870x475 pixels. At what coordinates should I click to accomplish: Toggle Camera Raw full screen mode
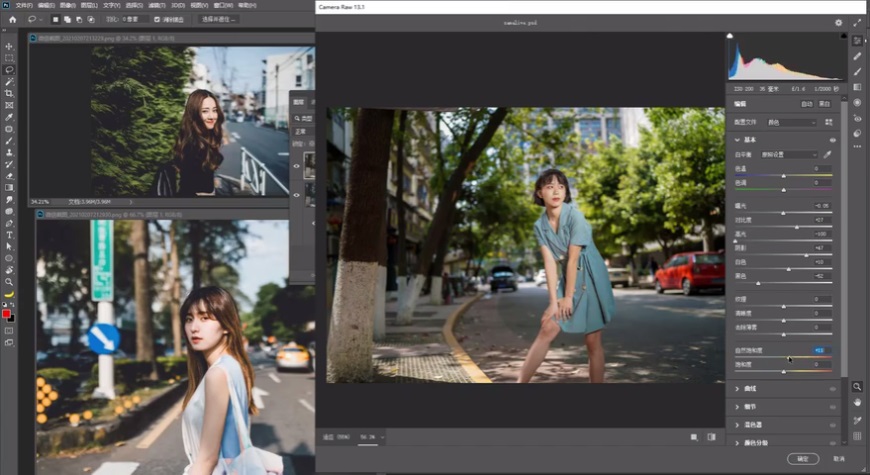click(x=857, y=22)
